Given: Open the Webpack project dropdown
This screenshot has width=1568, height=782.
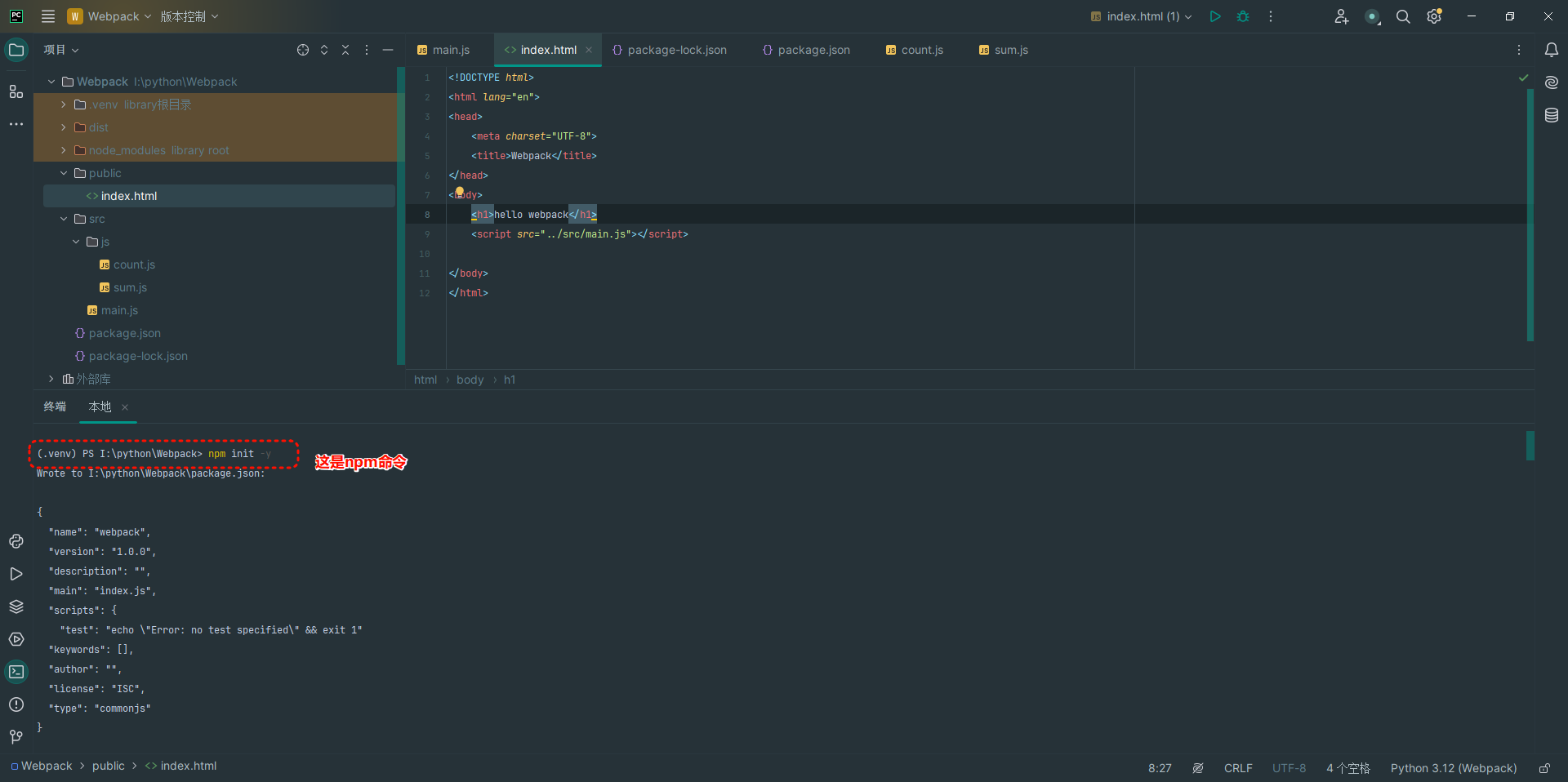Looking at the screenshot, I should pos(109,16).
